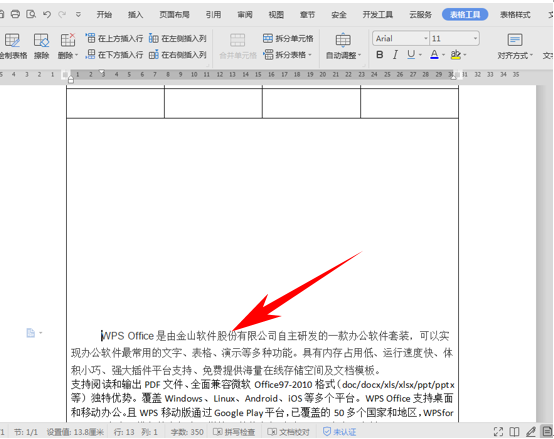Open the 删除 table delete dropdown
Viewport: 554px width, 439px height.
click(x=67, y=46)
